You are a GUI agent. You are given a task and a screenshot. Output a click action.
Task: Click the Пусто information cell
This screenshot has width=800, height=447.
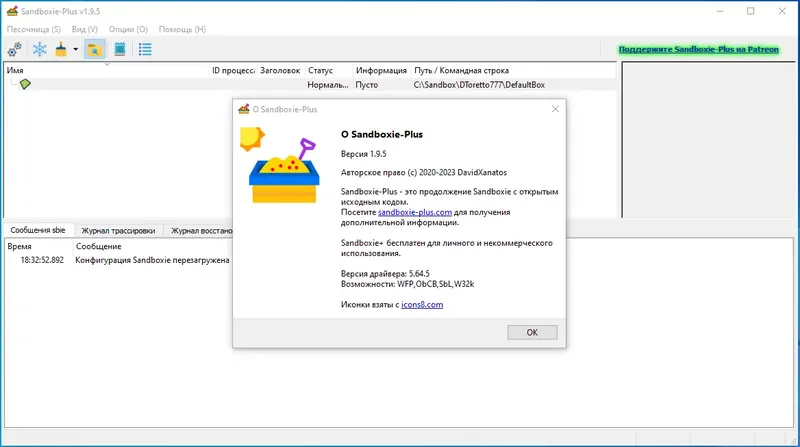point(367,85)
